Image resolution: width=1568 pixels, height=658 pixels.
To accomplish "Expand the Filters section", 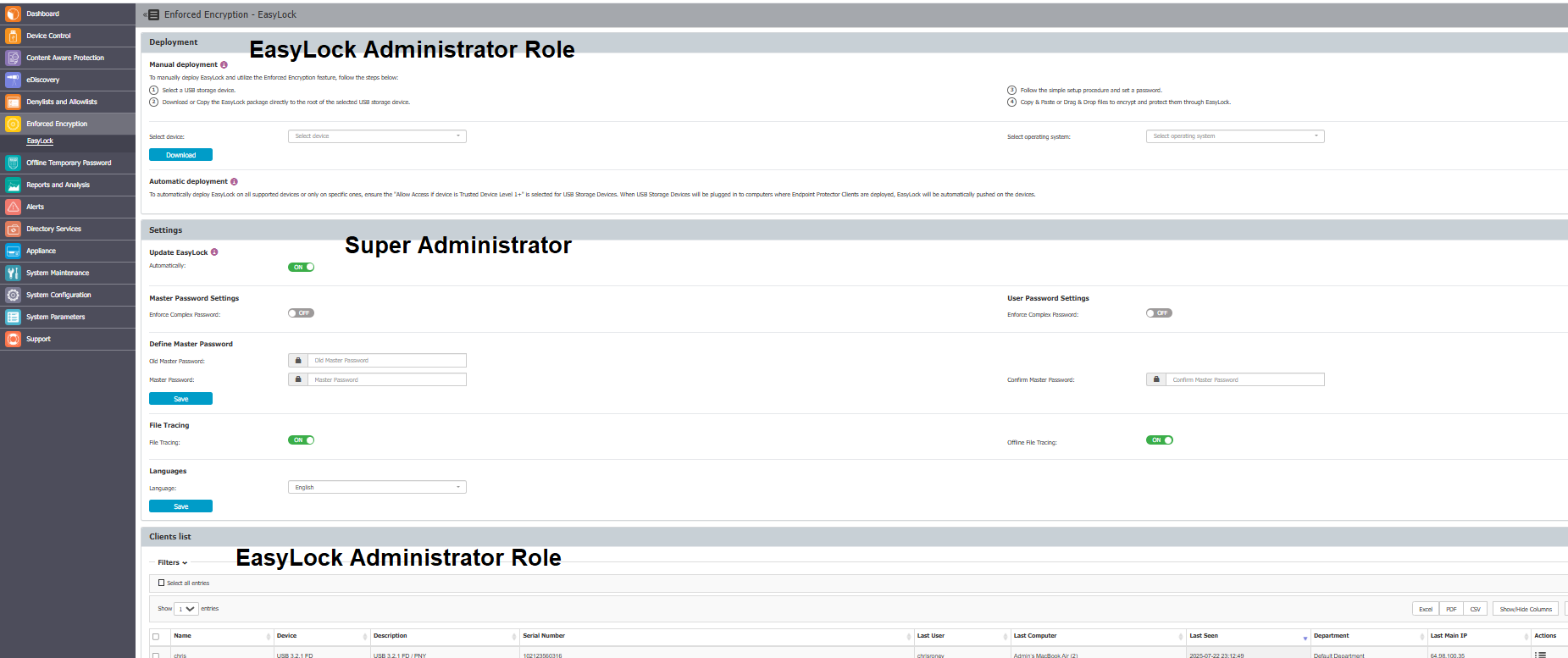I will [172, 562].
